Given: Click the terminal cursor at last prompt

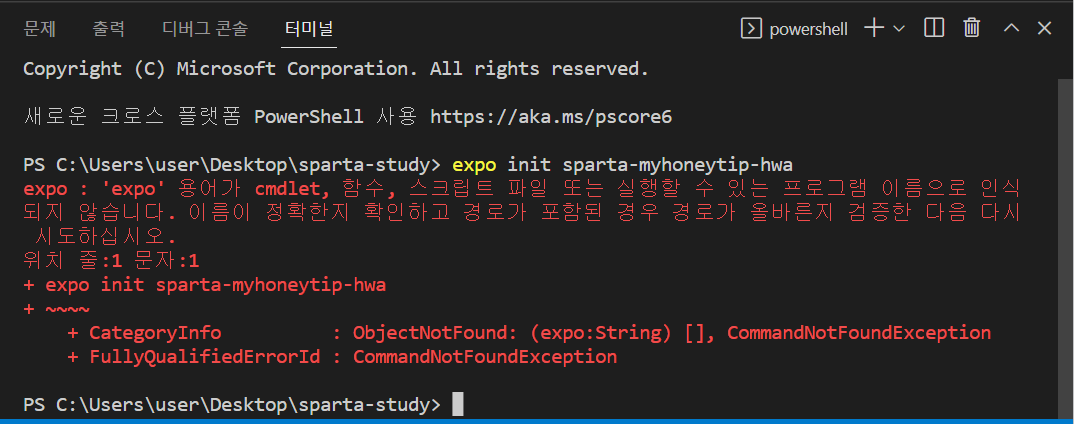Looking at the screenshot, I should (x=458, y=405).
